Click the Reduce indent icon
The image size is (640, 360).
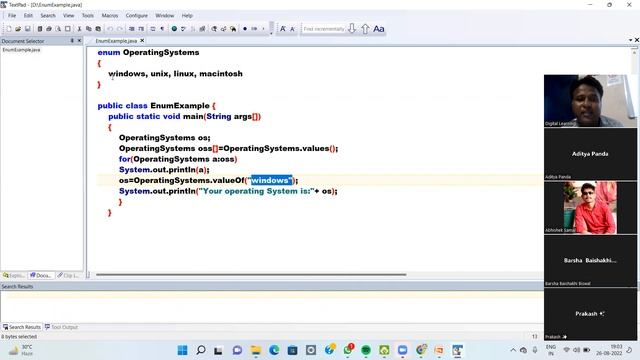(131, 29)
